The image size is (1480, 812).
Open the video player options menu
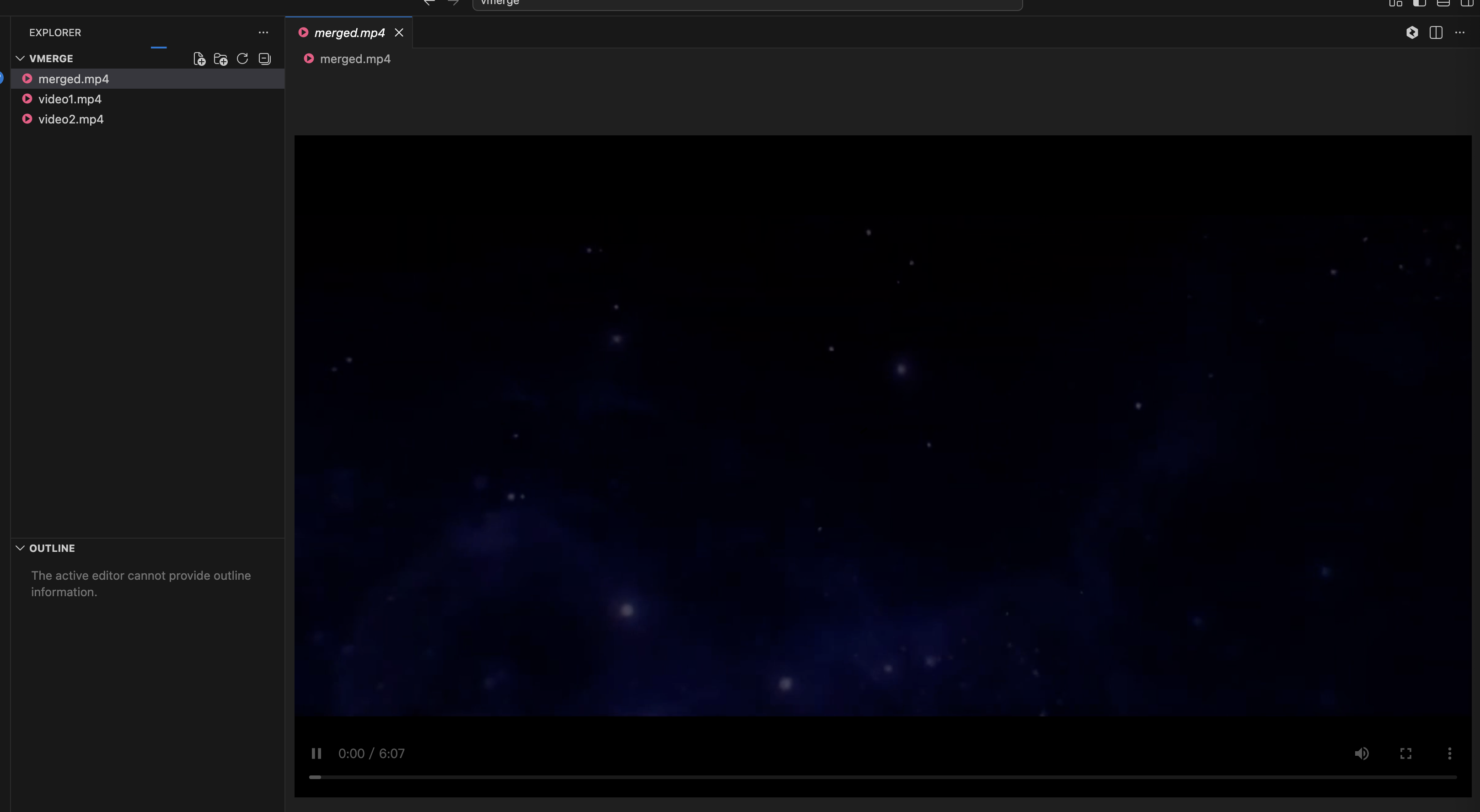[x=1449, y=753]
